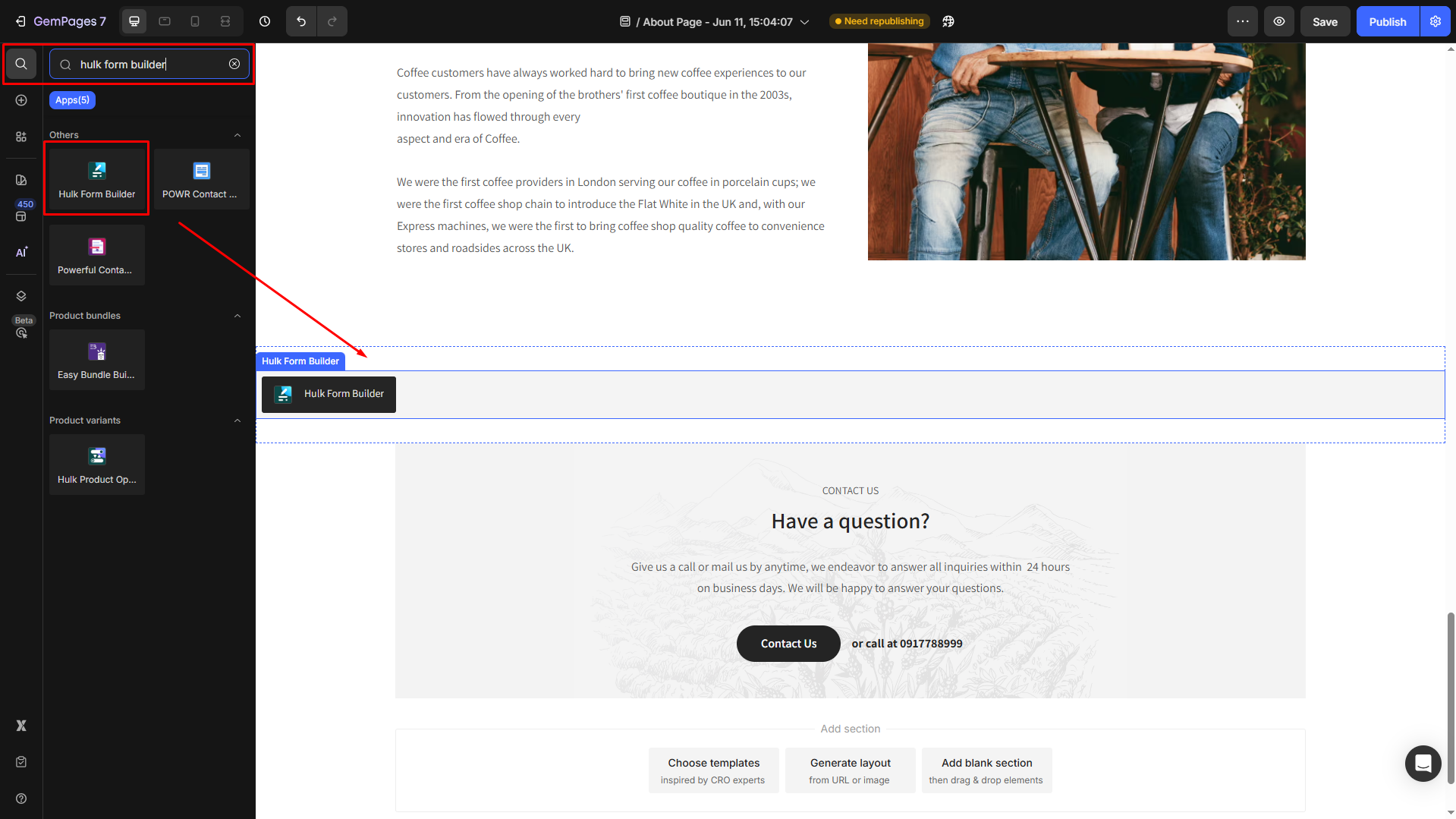This screenshot has height=819, width=1456.
Task: Save the page
Action: click(1325, 21)
